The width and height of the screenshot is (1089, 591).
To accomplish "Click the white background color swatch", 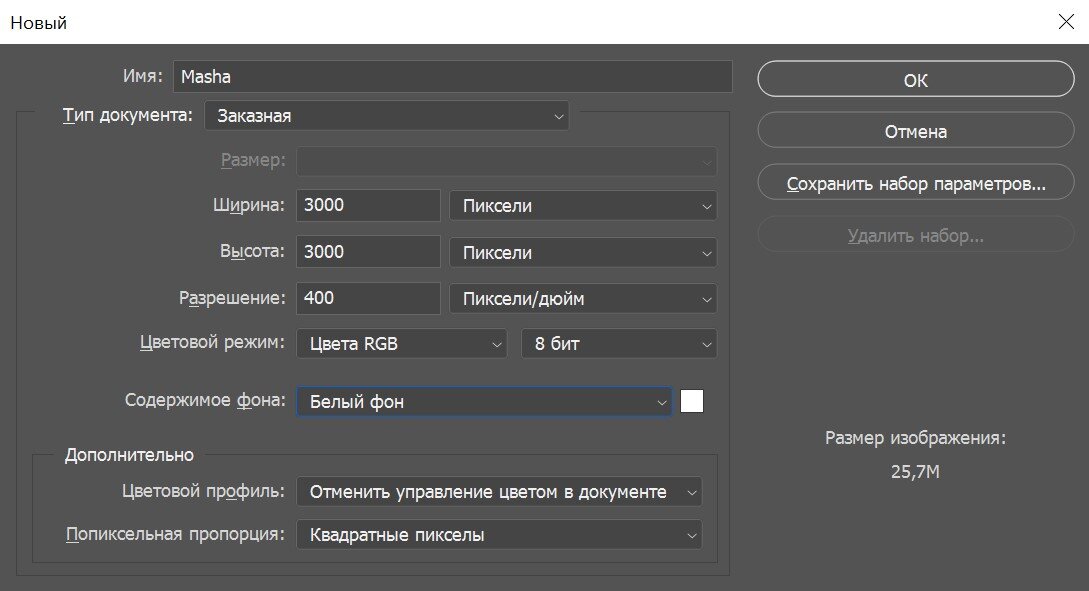I will (692, 401).
